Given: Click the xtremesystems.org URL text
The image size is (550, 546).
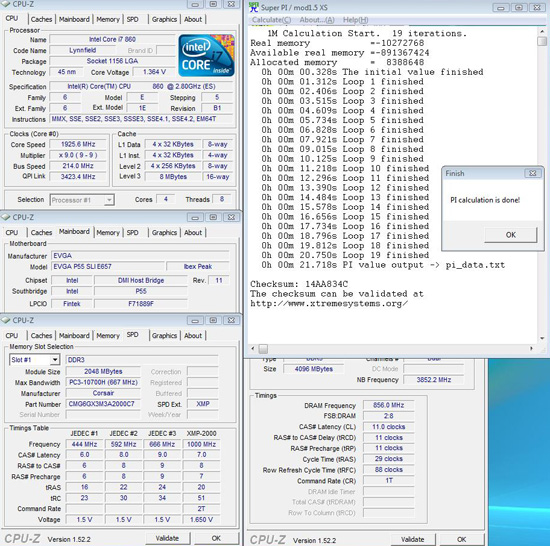Looking at the screenshot, I should click(329, 304).
